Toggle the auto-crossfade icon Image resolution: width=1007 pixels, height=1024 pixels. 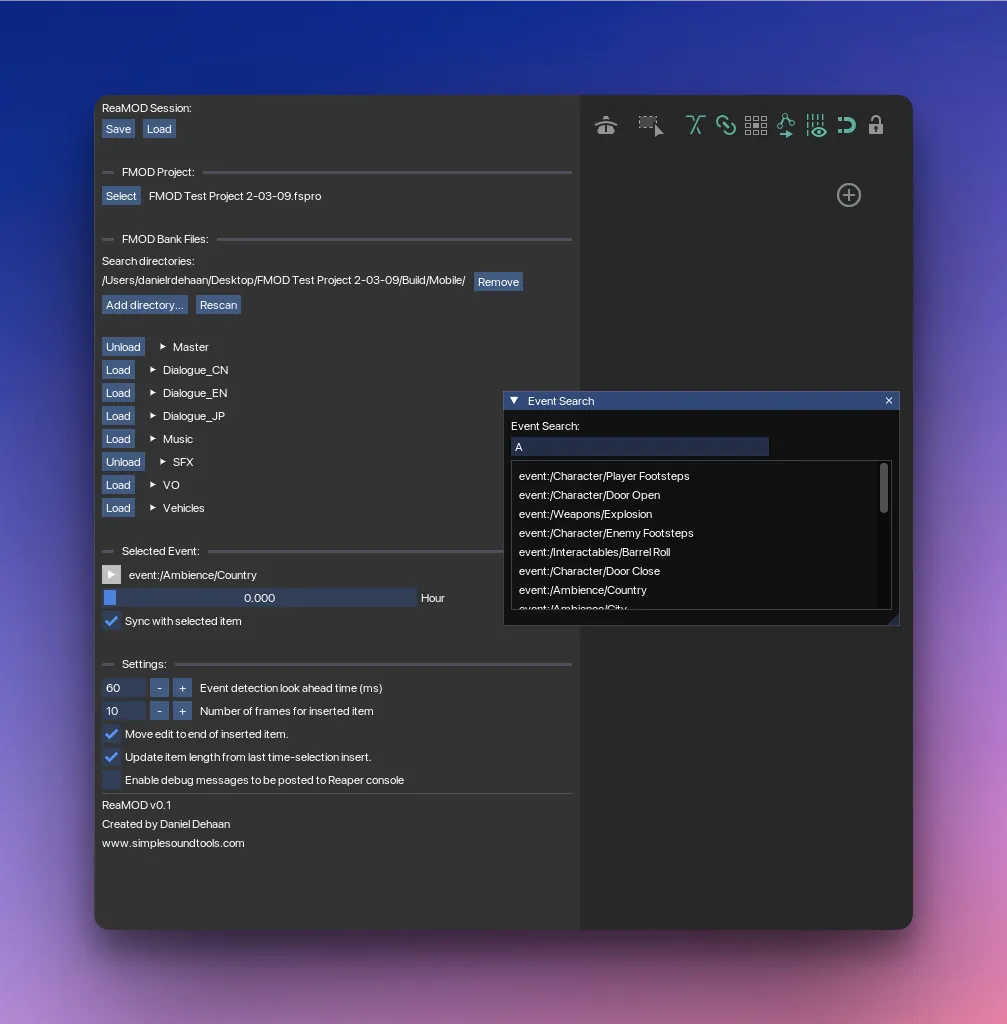pyautogui.click(x=695, y=125)
